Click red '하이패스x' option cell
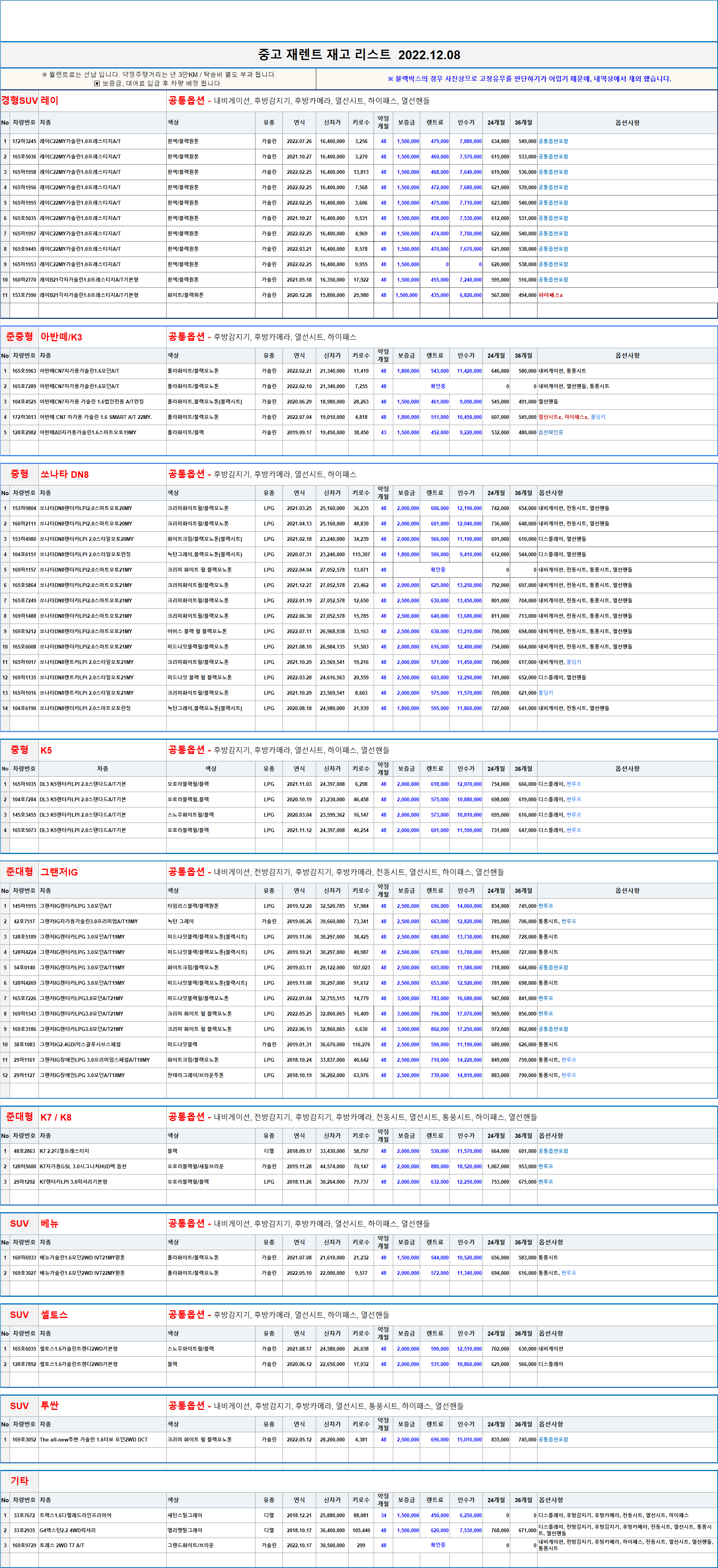This screenshot has width=718, height=1568. 551,295
